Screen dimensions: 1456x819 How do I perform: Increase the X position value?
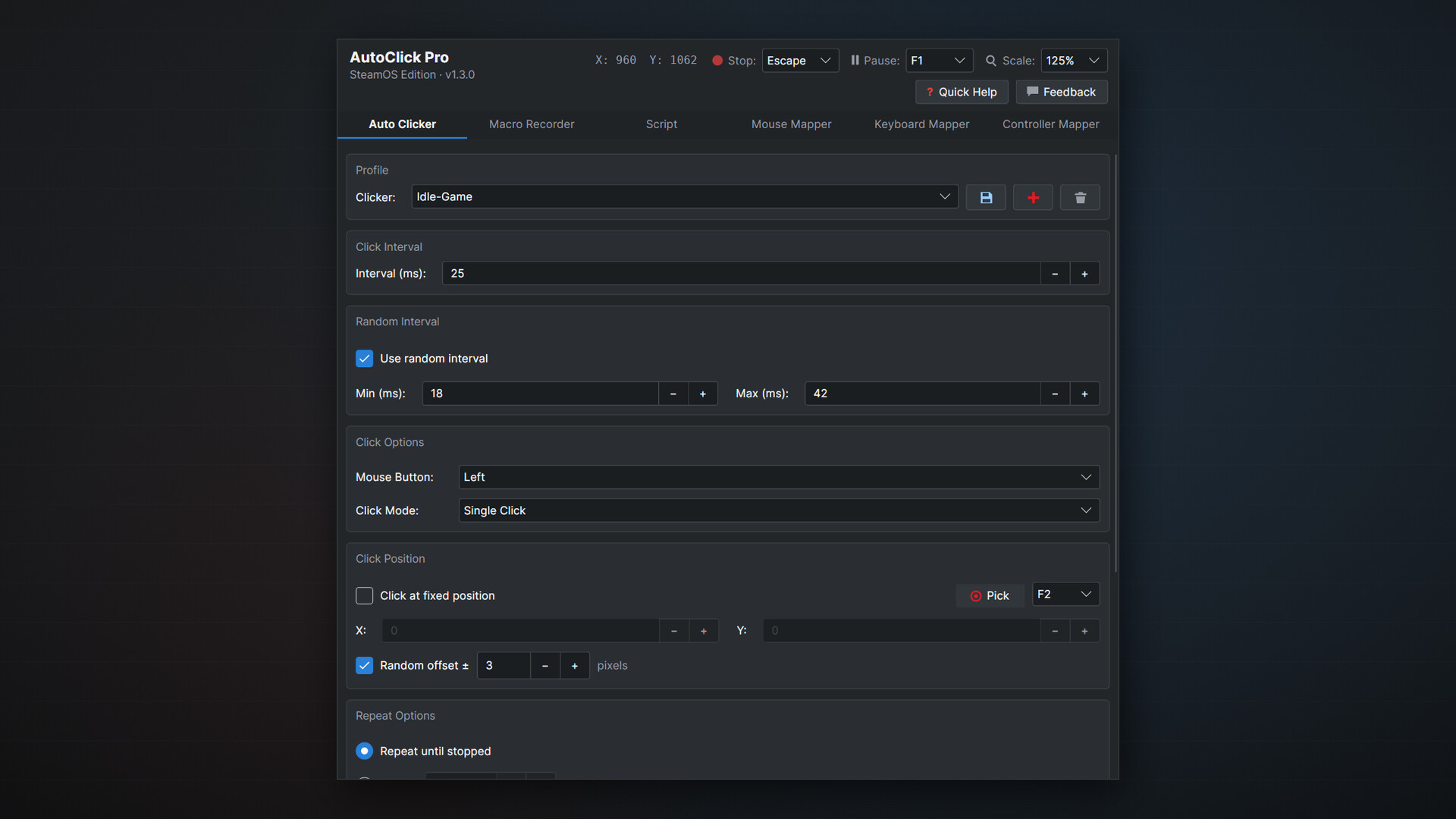click(704, 631)
